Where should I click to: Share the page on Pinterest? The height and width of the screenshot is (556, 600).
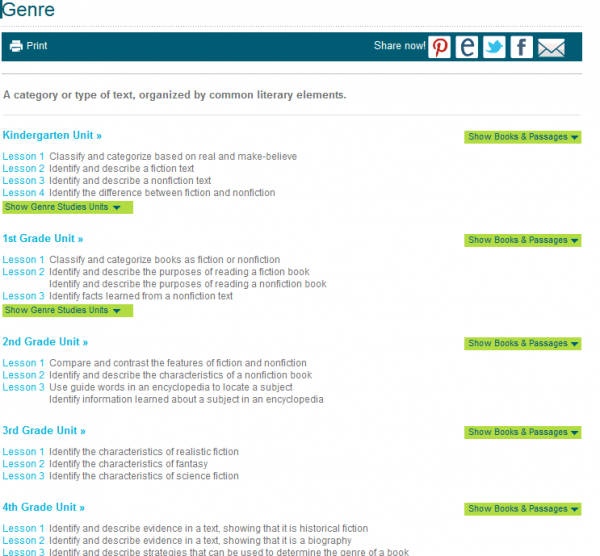click(x=440, y=47)
